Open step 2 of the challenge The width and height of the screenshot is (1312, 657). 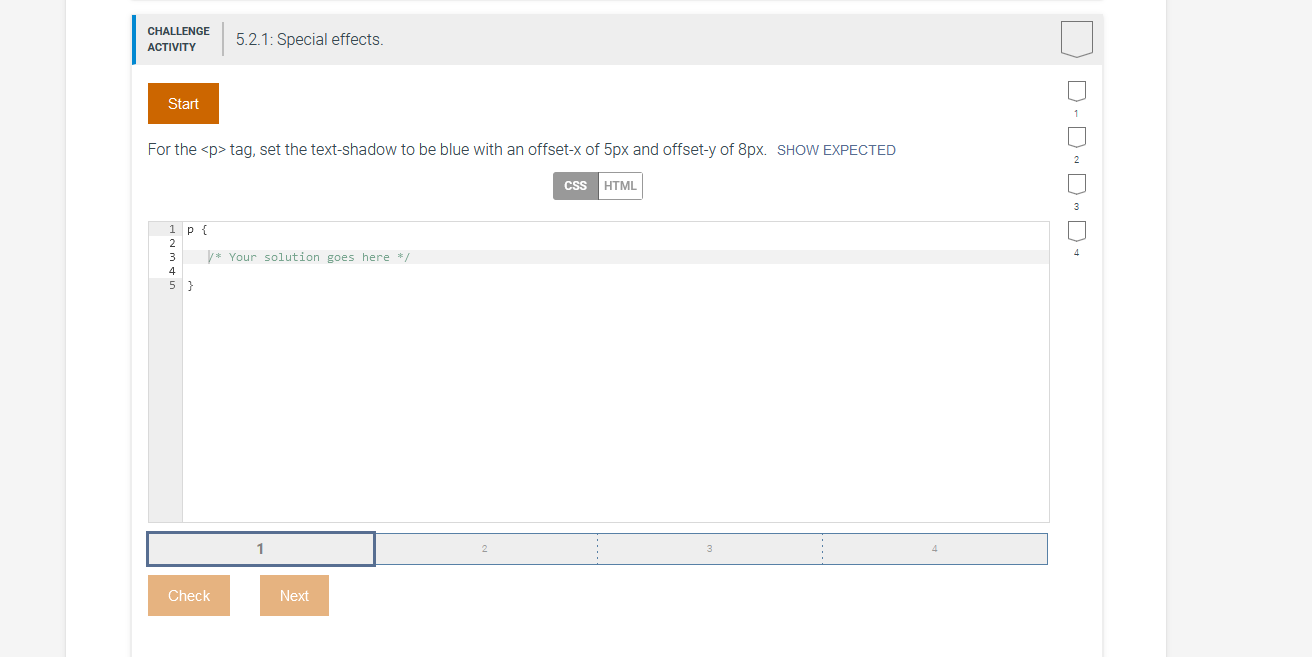[485, 548]
